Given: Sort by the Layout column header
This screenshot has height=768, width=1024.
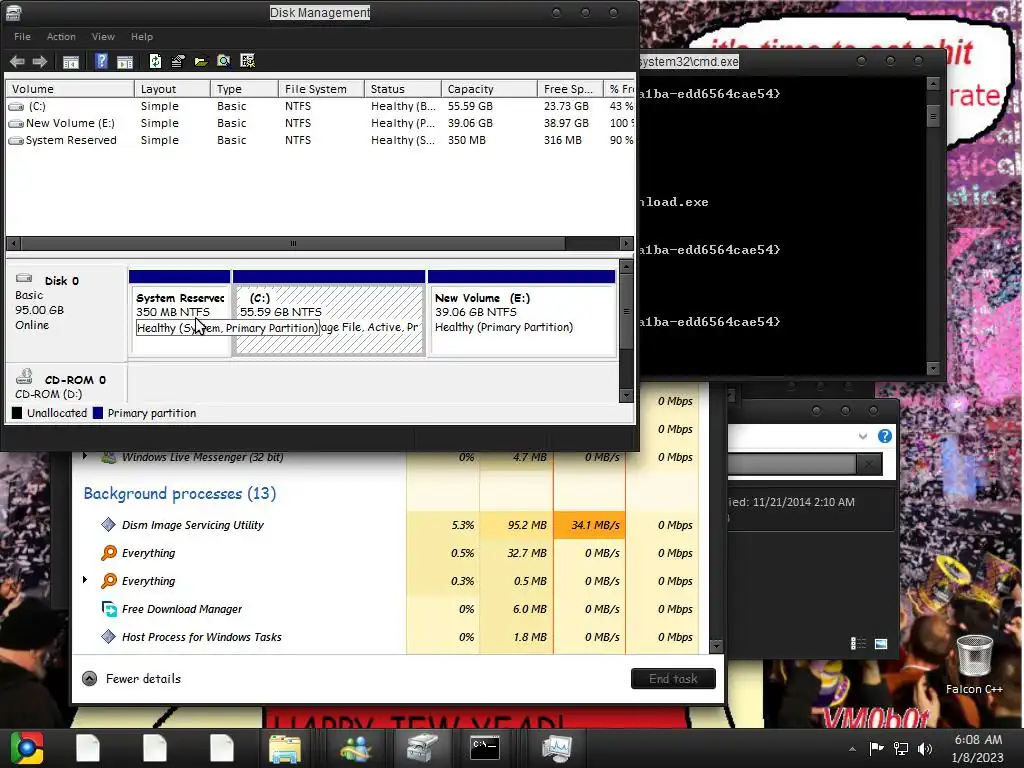Looking at the screenshot, I should [x=172, y=89].
